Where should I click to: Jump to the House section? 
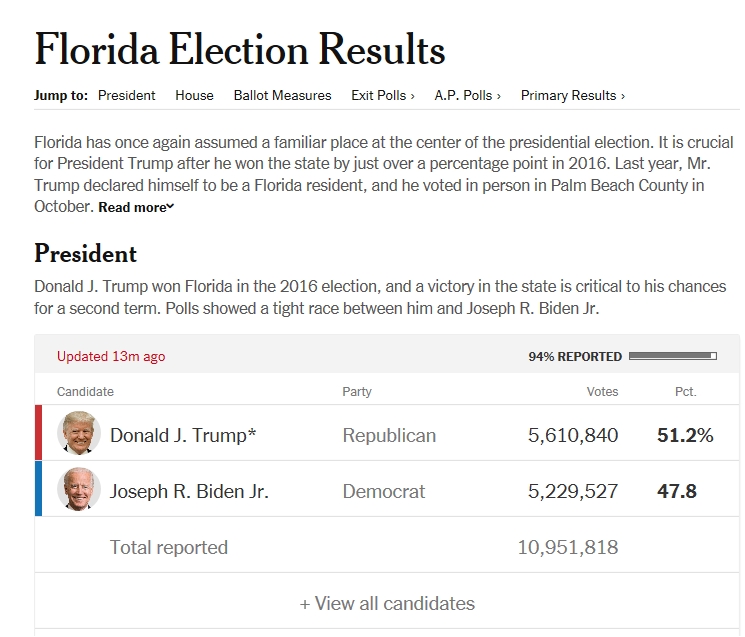click(194, 95)
